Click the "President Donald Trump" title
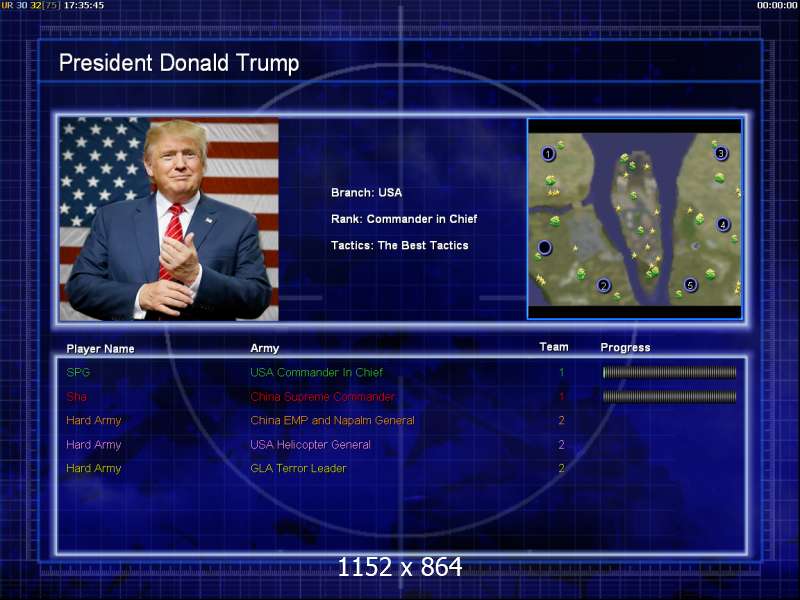Screen dimensions: 800x600 179,63
